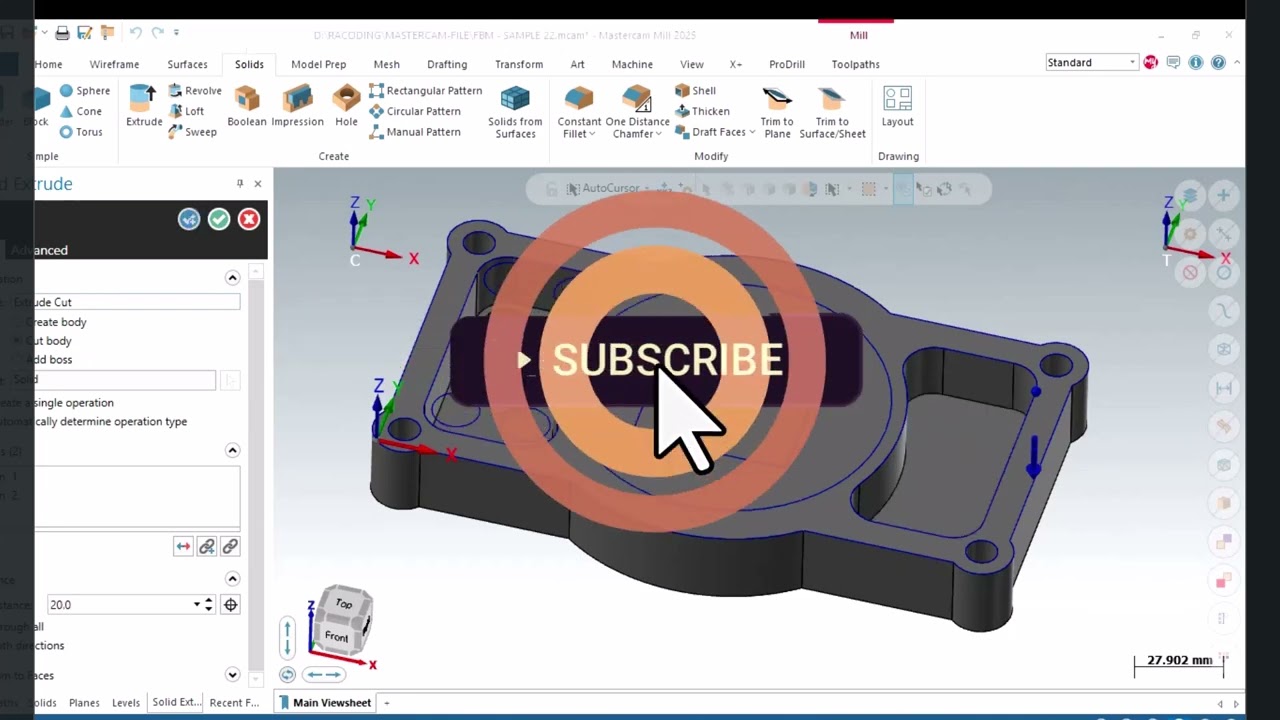Click Trim to Surface/Sheet
Screen dimensions: 1280x720
coord(832,112)
